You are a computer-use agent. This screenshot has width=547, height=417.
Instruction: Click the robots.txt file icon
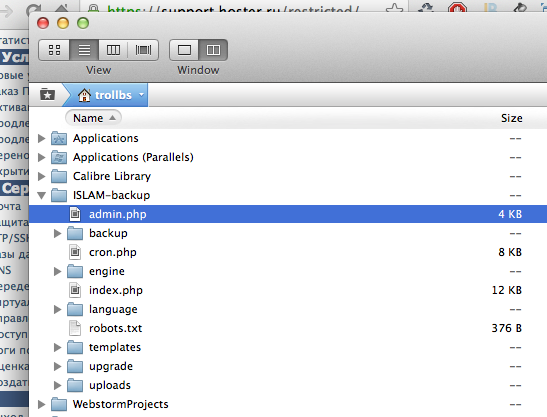pos(75,328)
